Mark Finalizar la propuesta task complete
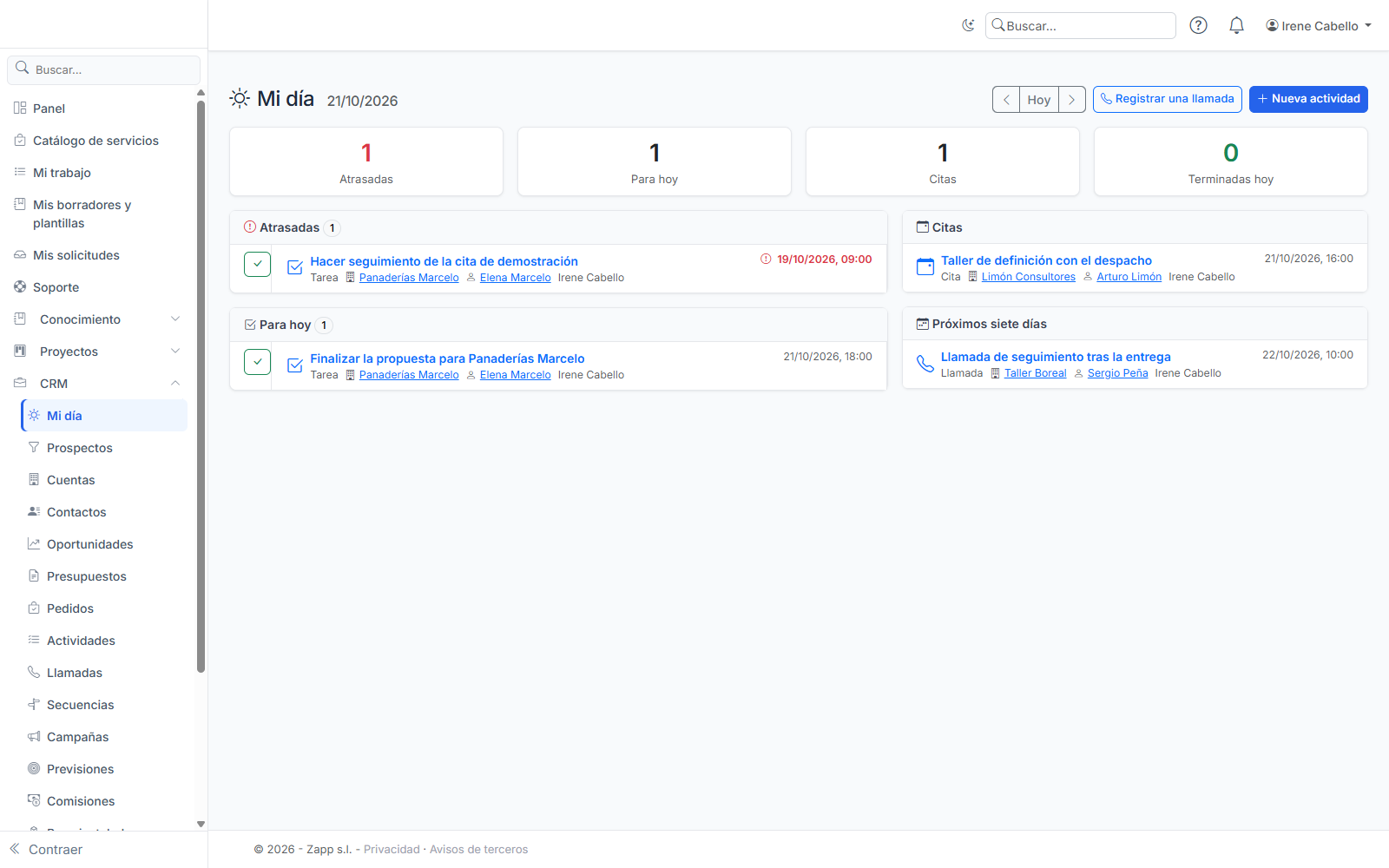The width and height of the screenshot is (1389, 868). pyautogui.click(x=257, y=361)
